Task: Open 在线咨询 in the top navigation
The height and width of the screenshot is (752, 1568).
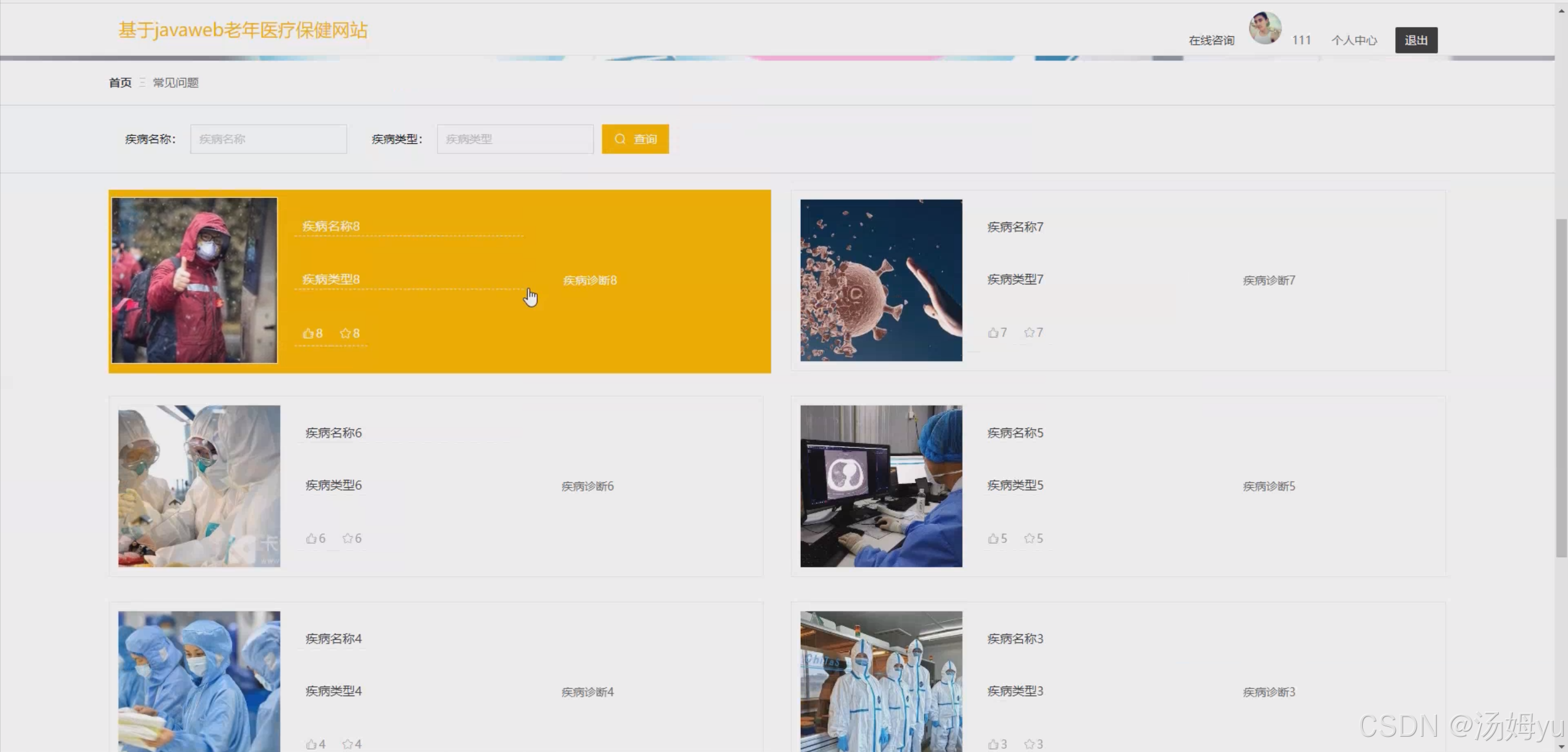Action: [1211, 40]
